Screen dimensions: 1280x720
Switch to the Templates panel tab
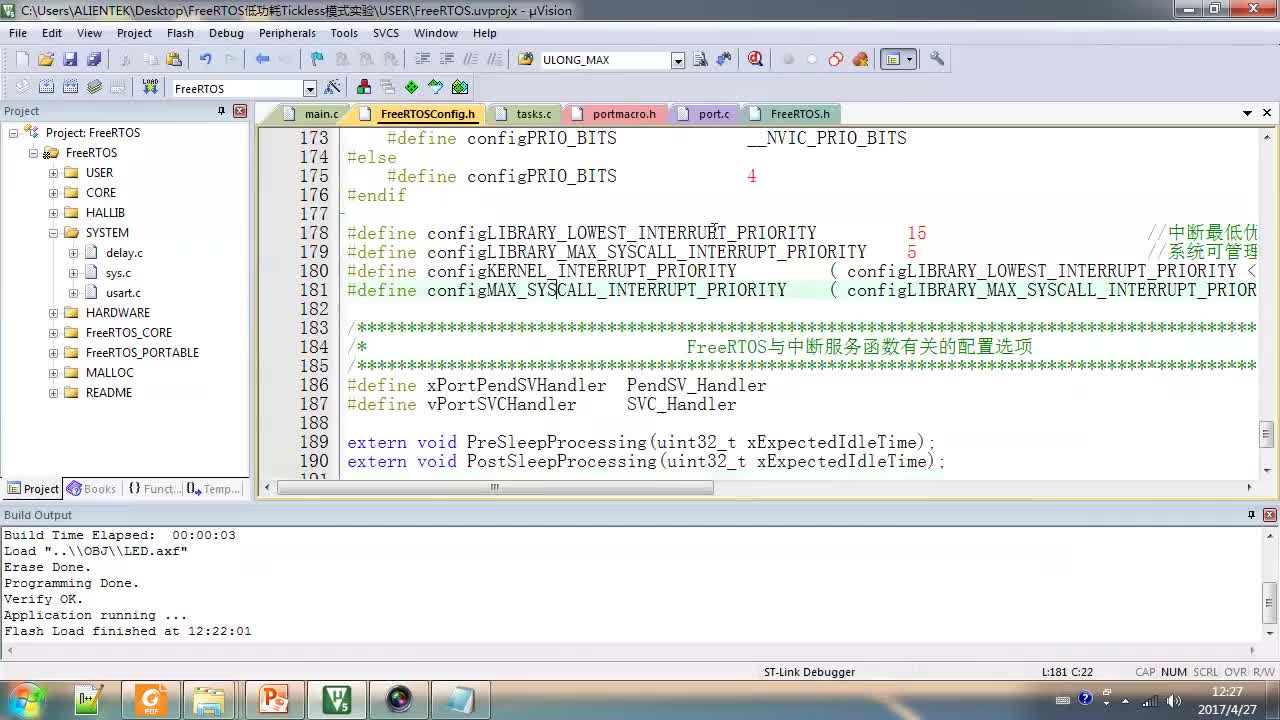click(x=215, y=489)
